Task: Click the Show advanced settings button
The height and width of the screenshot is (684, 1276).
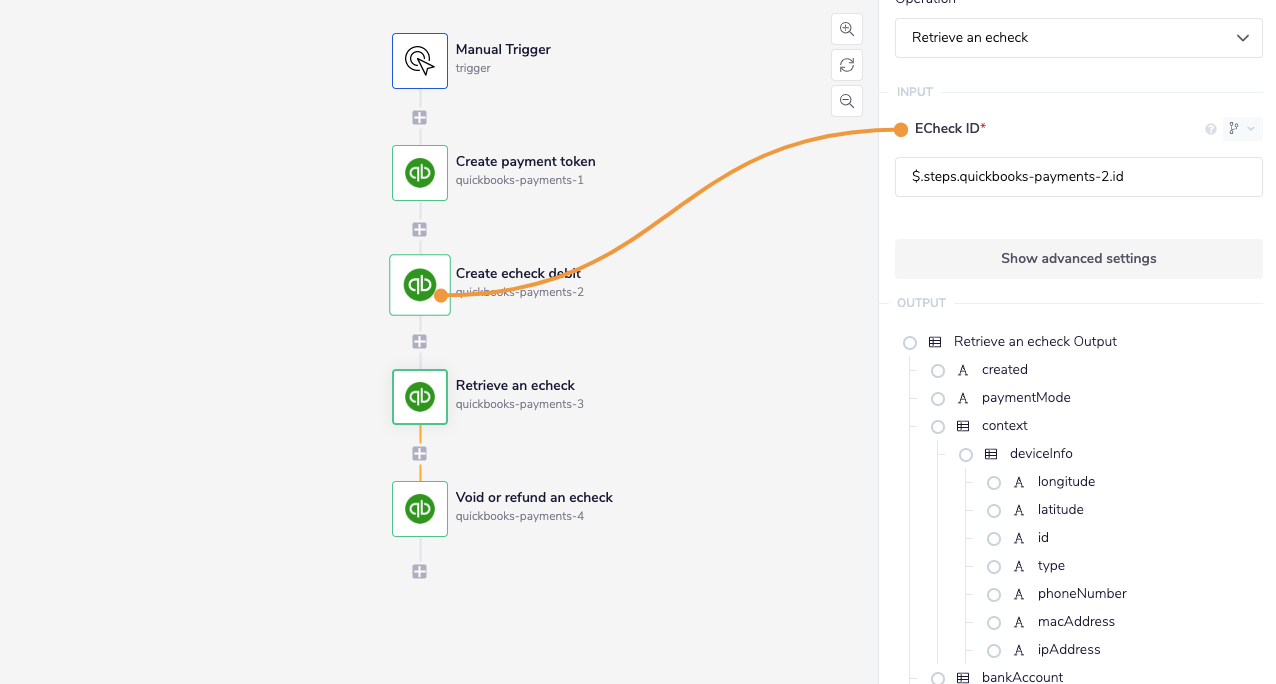Action: click(x=1078, y=258)
